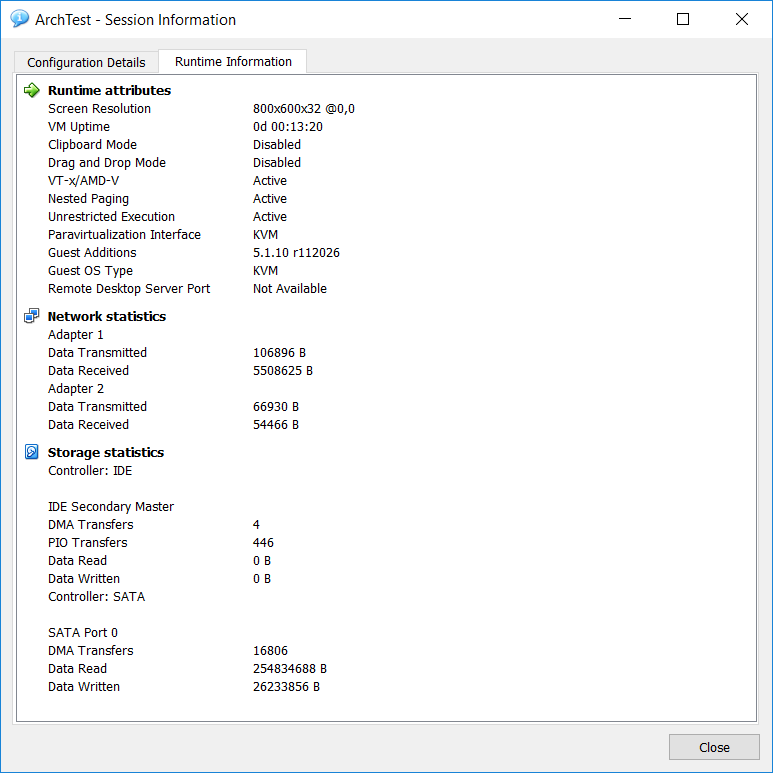The image size is (773, 773).
Task: Click the Network statistics heading
Action: coord(107,316)
